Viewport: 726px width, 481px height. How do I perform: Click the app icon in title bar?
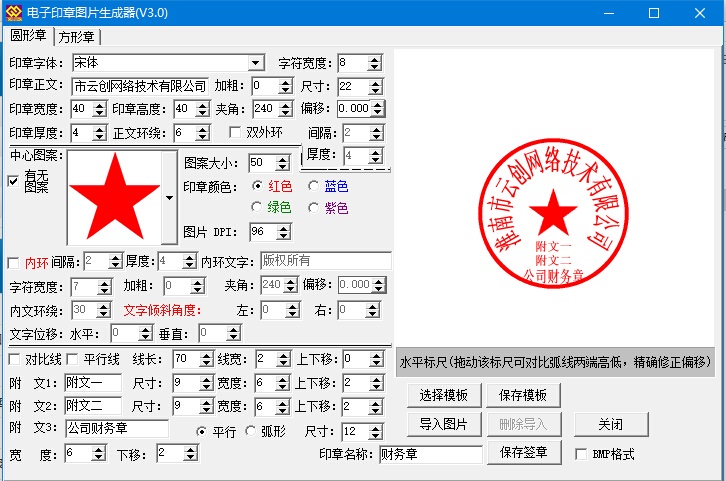pyautogui.click(x=13, y=13)
